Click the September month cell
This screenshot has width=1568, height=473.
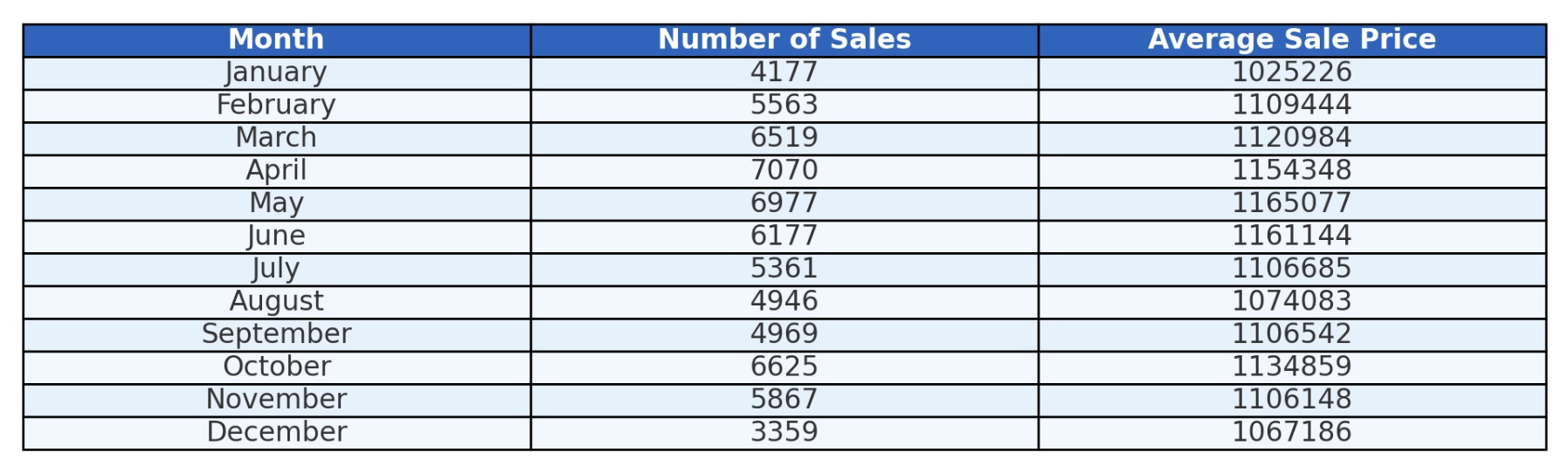click(x=277, y=335)
